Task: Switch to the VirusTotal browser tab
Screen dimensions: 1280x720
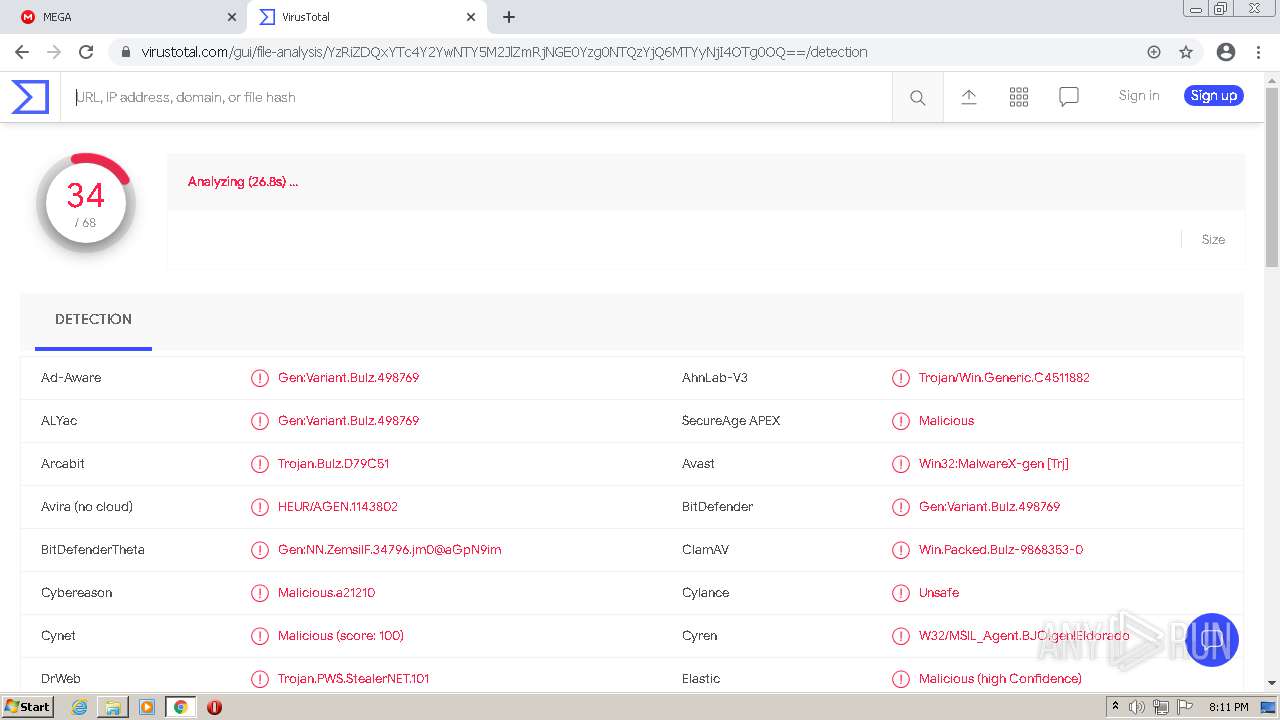Action: 366,17
